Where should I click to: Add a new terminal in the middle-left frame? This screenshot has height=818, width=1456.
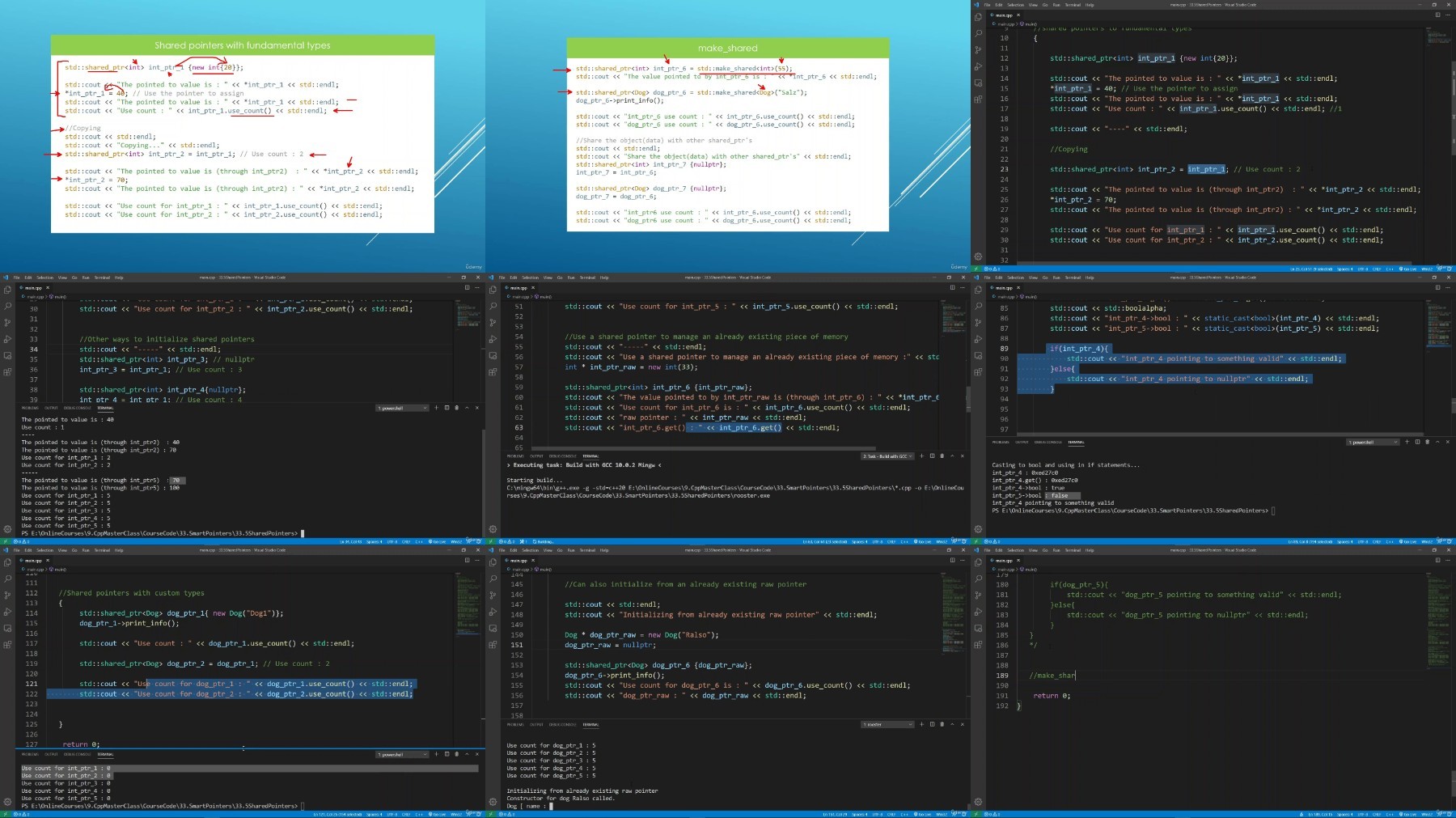437,408
